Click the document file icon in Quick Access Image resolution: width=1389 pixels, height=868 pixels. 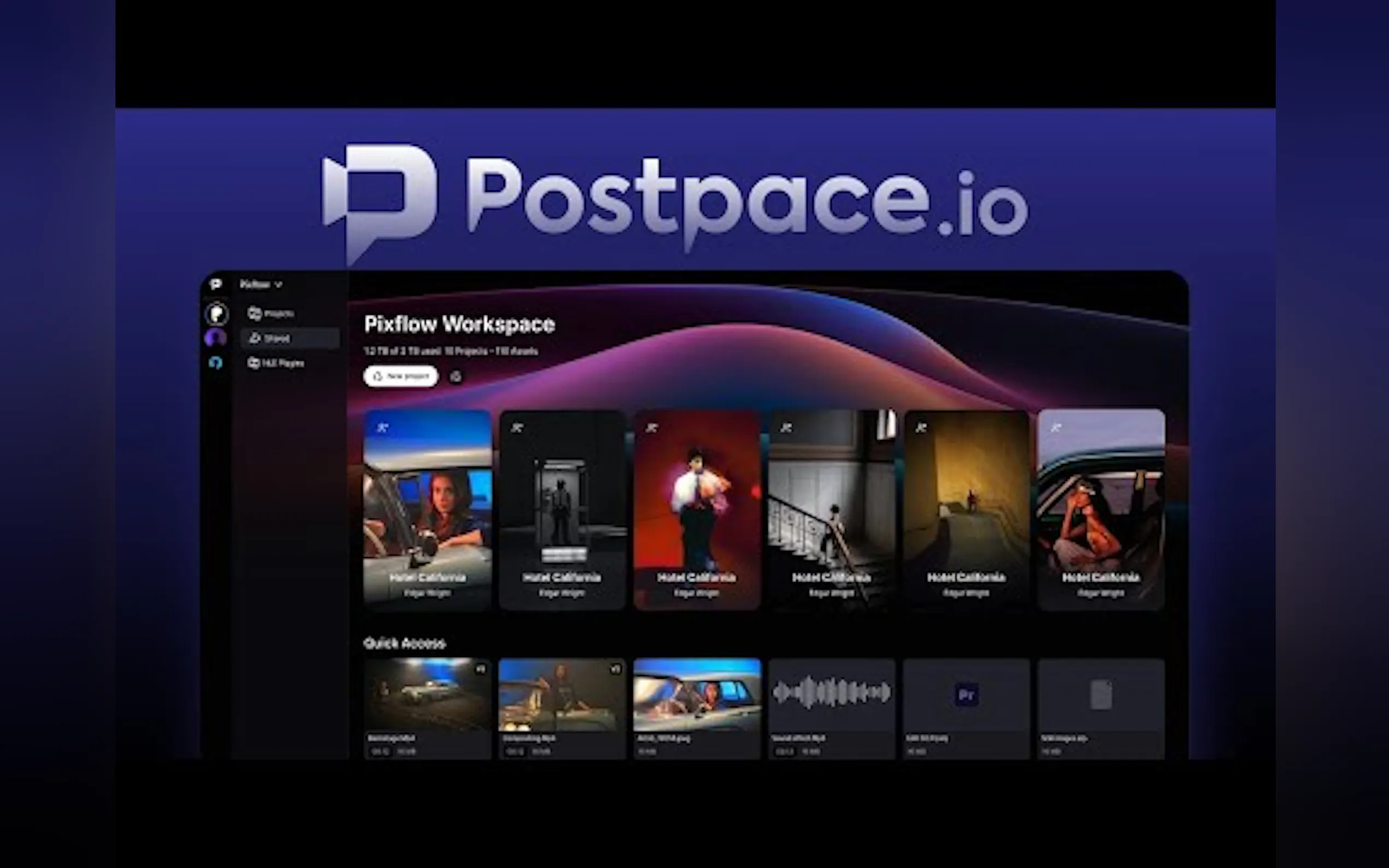click(1100, 694)
